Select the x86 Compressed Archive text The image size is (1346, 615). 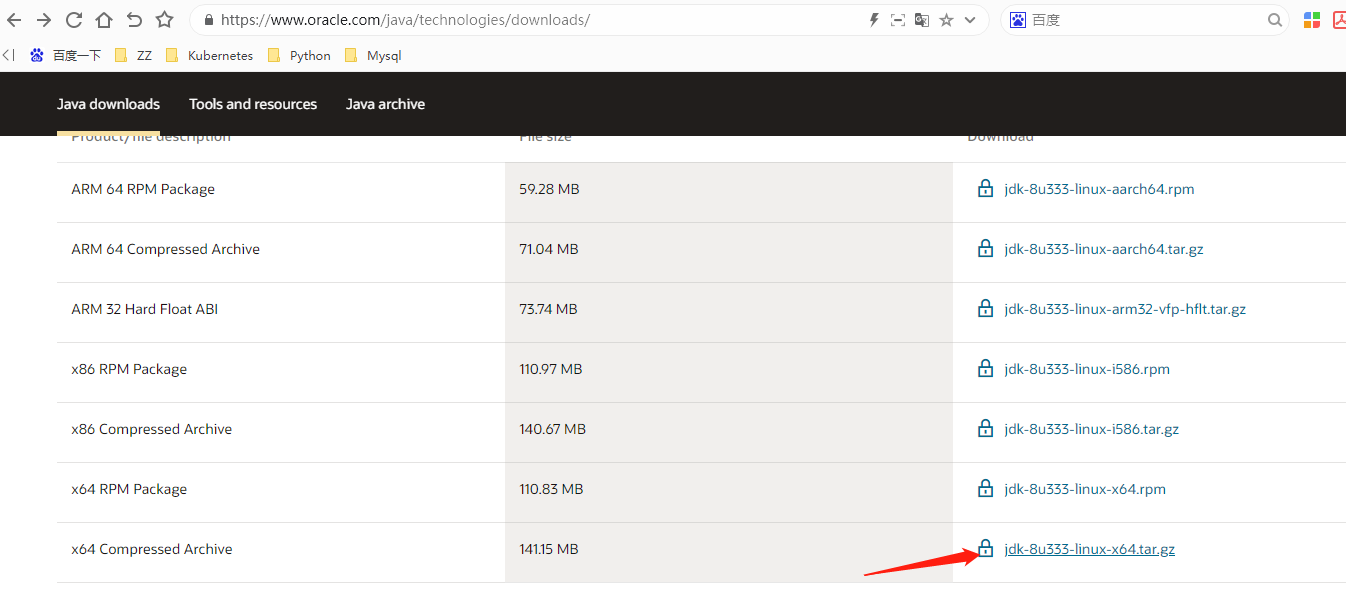tap(152, 429)
